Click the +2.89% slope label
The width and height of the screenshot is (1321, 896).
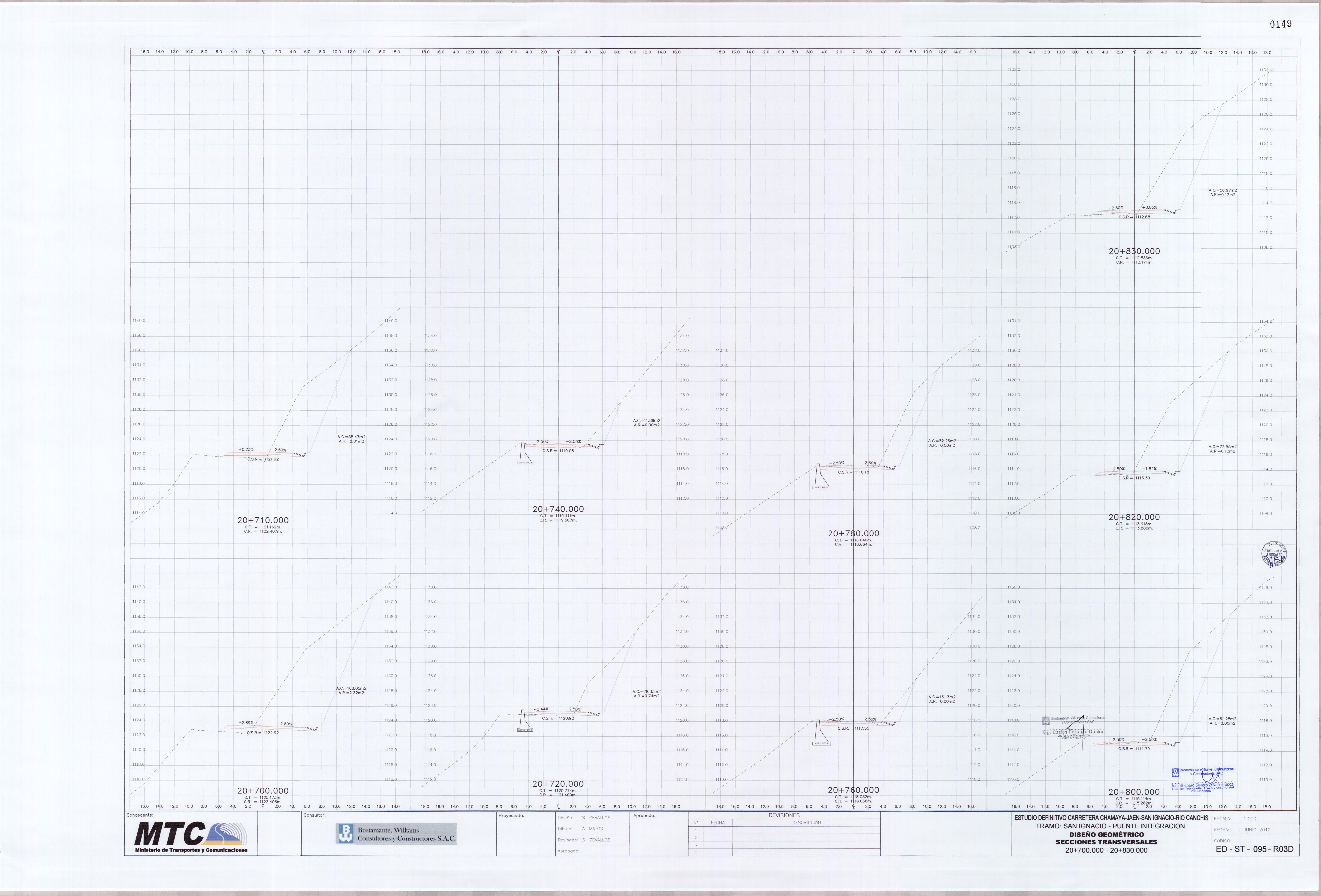pyautogui.click(x=246, y=723)
